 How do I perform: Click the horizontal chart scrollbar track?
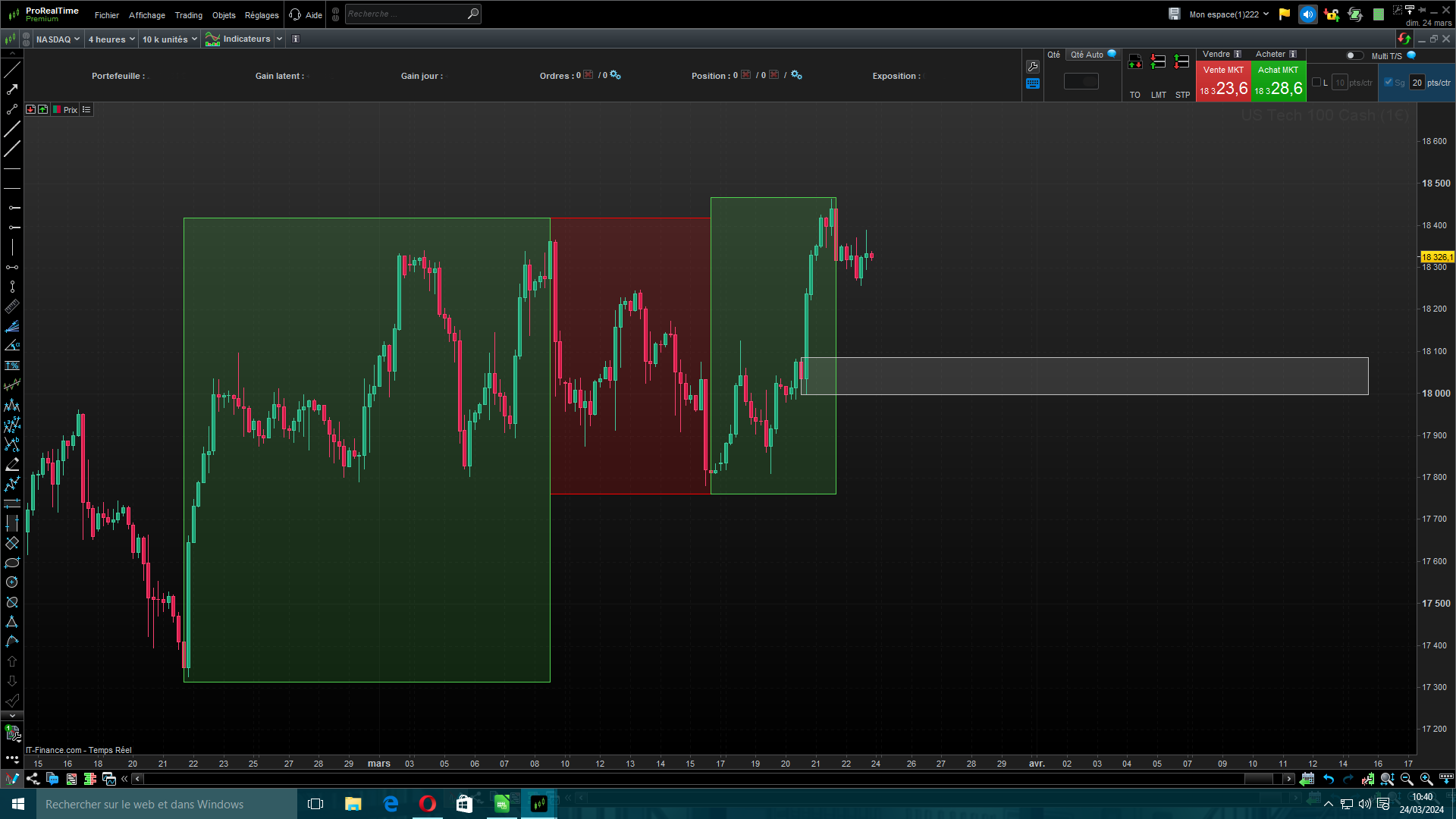[x=682, y=779]
